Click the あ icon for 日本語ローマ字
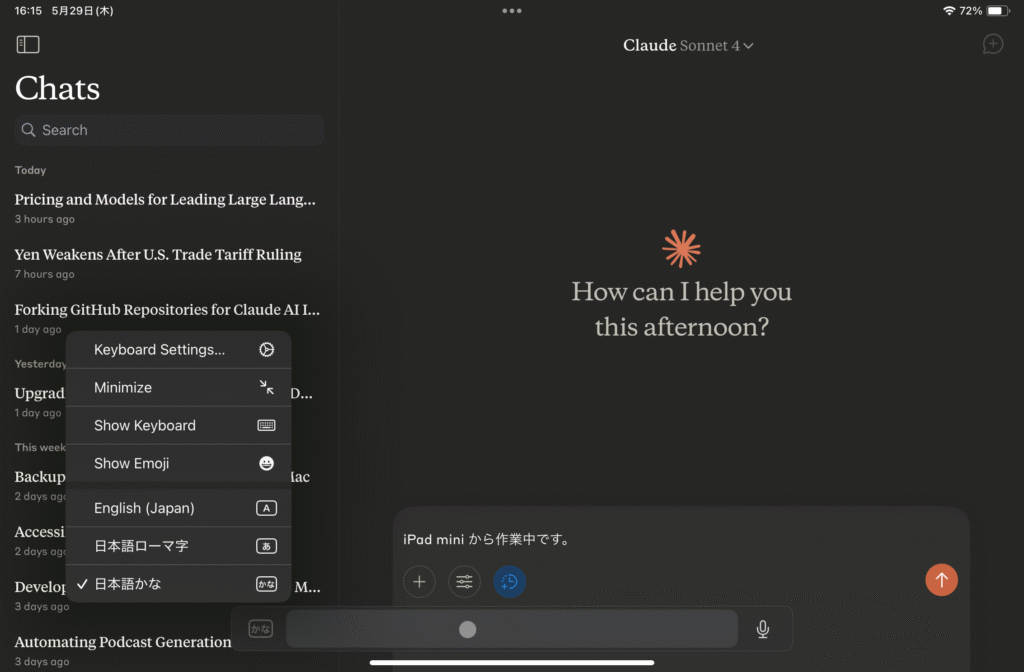This screenshot has height=672, width=1024. 266,546
